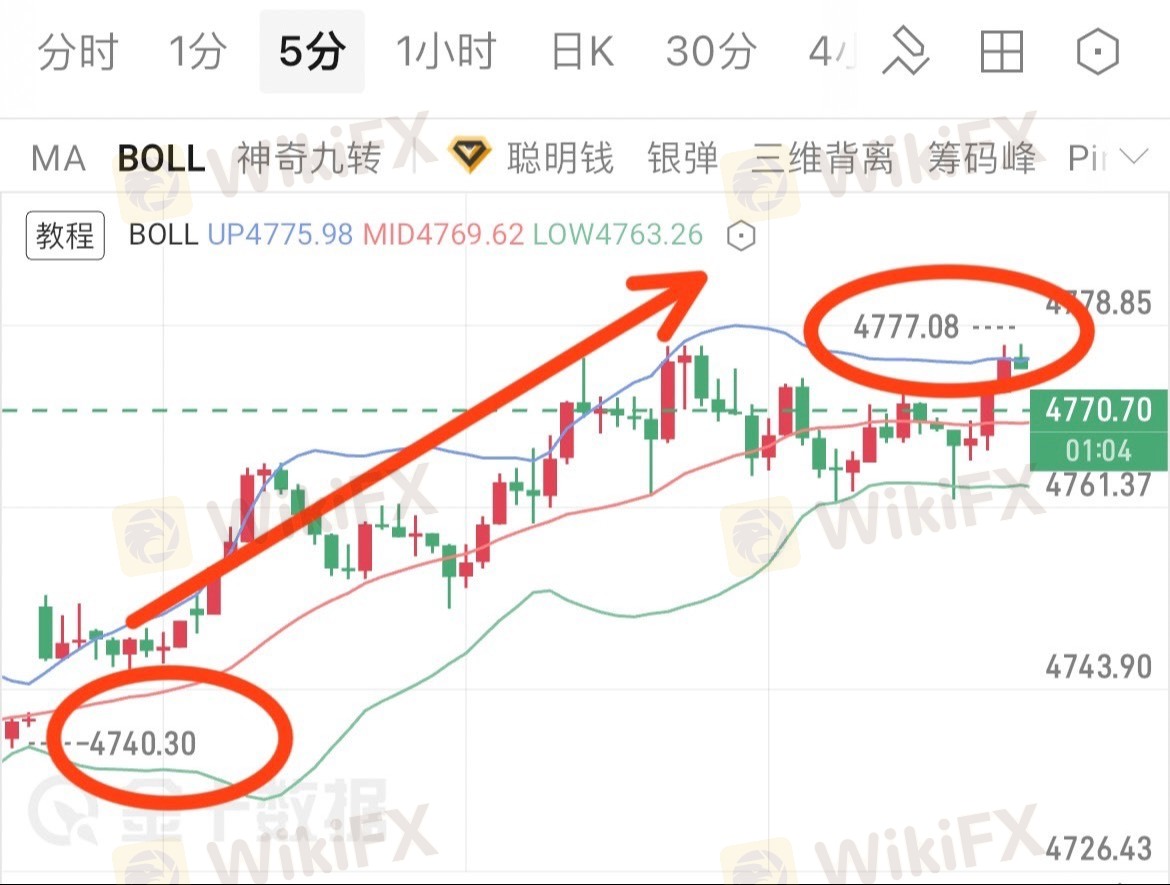This screenshot has height=885, width=1170.
Task: Switch to the 1分 timeframe tab
Action: tap(198, 52)
